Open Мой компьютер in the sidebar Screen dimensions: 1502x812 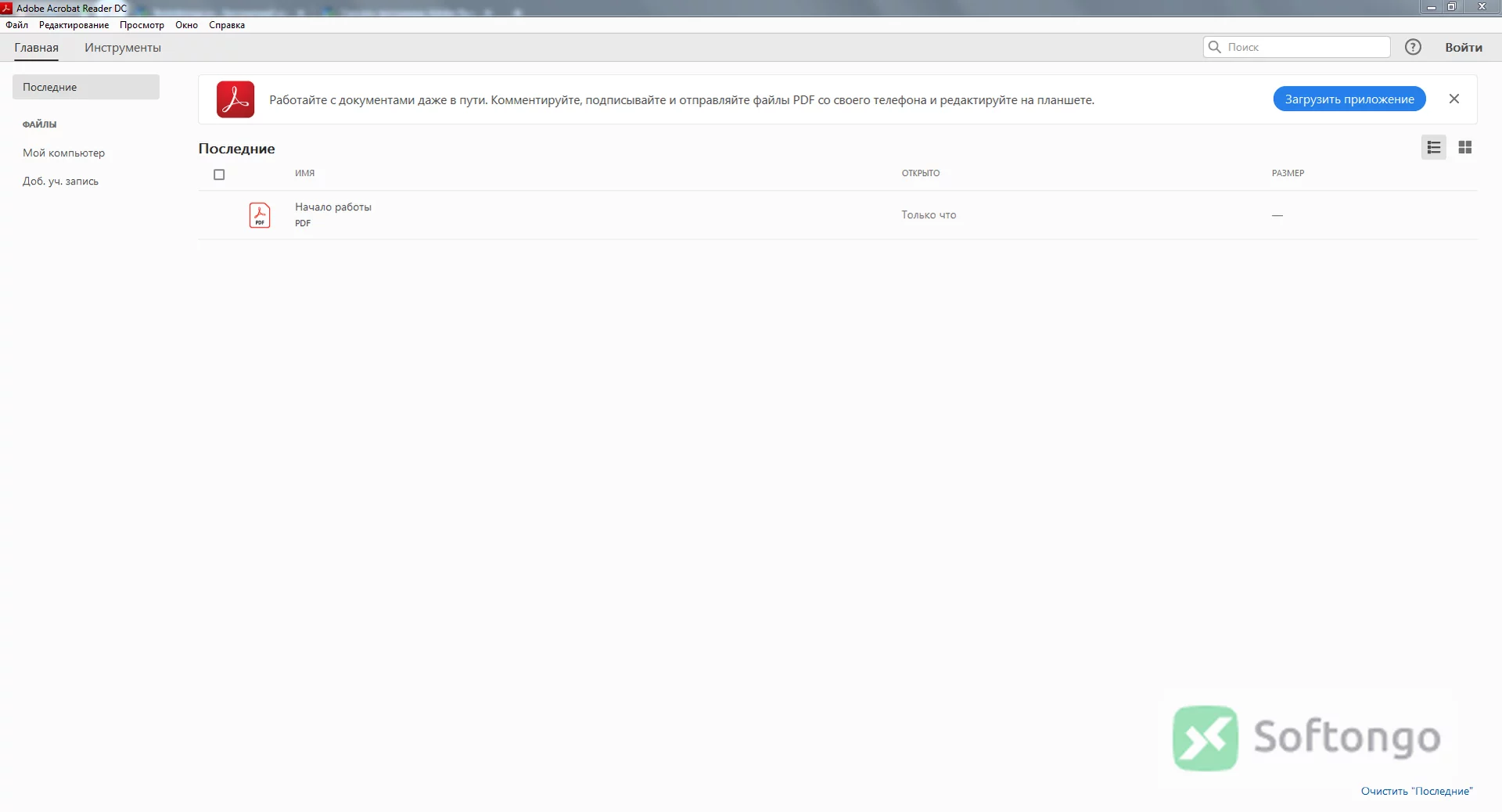[x=63, y=153]
